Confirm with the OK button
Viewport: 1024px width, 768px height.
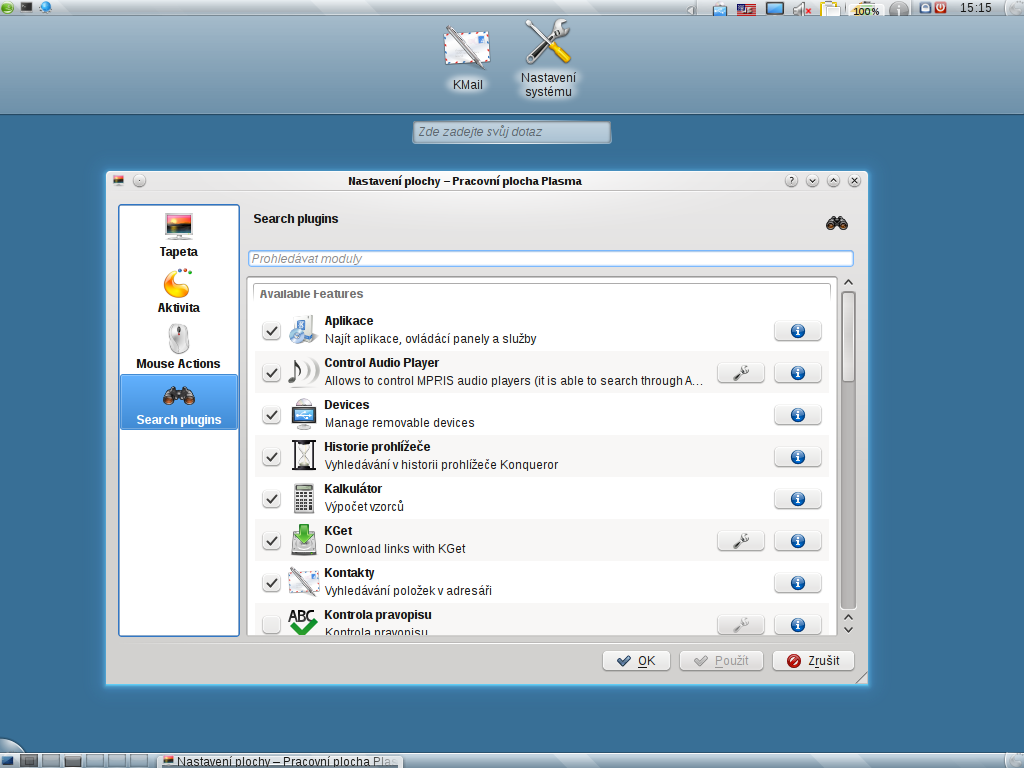[636, 661]
